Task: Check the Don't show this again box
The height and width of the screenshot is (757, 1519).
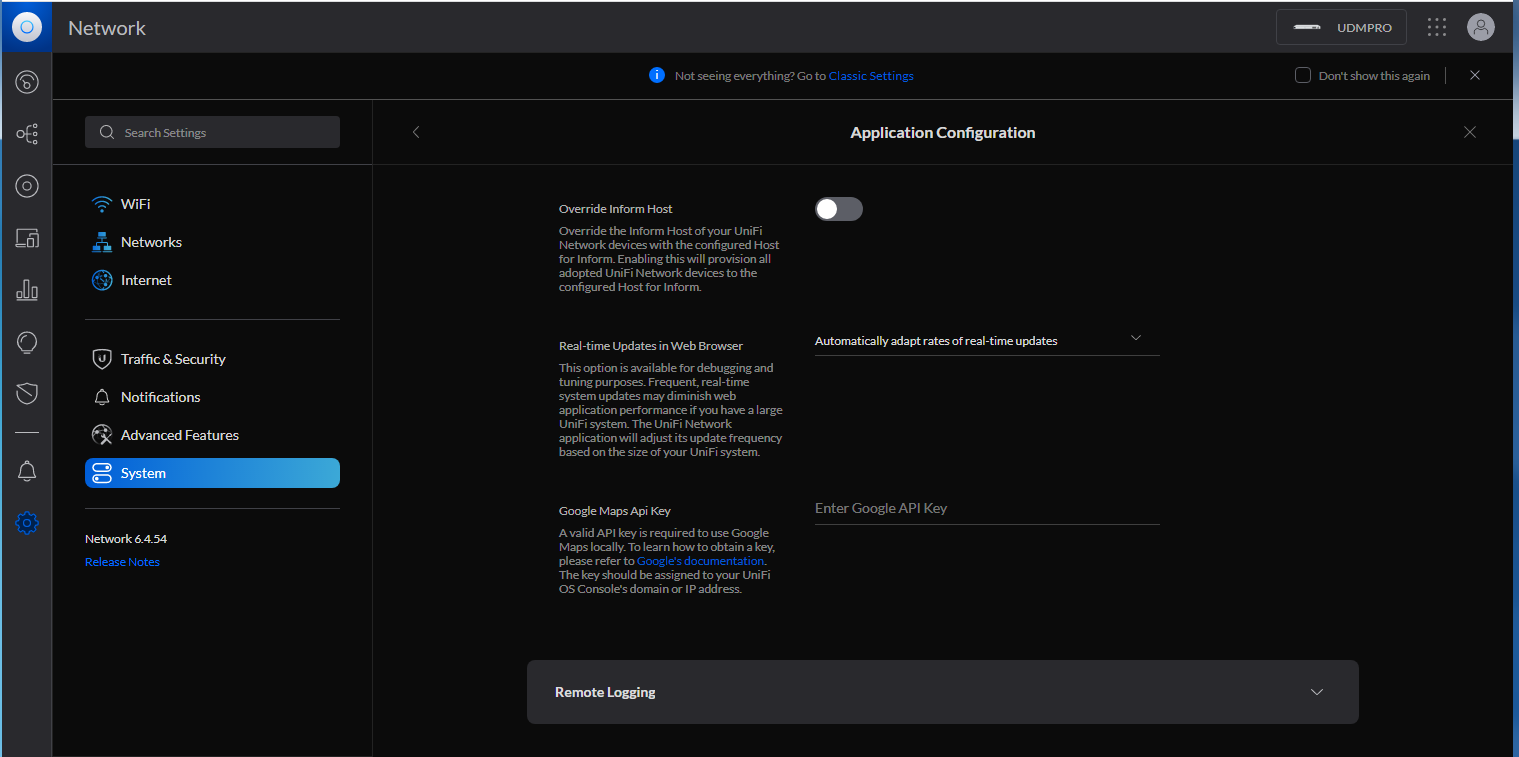Action: tap(1303, 75)
